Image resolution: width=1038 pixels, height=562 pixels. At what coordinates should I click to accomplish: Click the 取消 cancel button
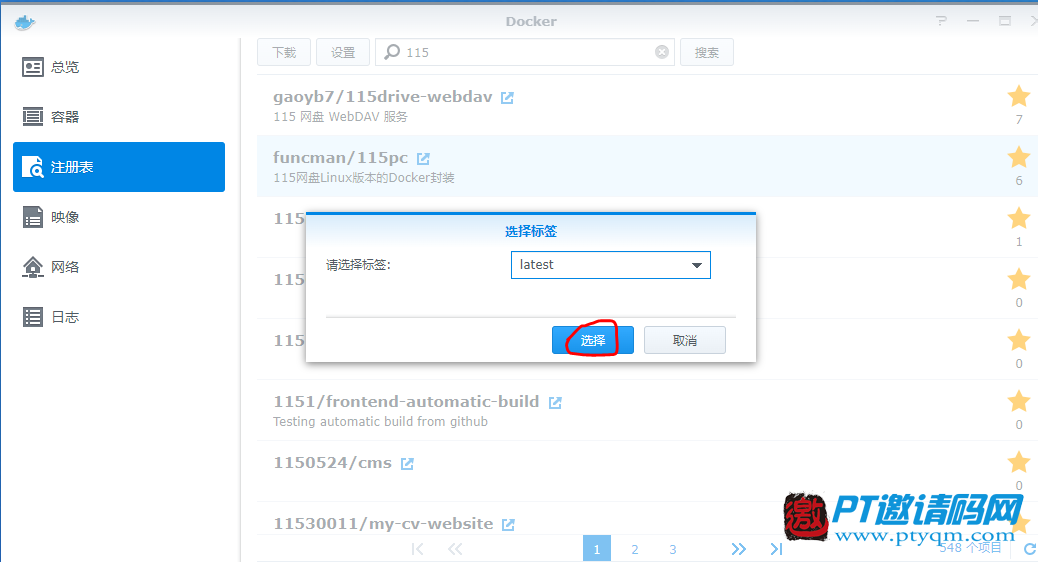(684, 340)
